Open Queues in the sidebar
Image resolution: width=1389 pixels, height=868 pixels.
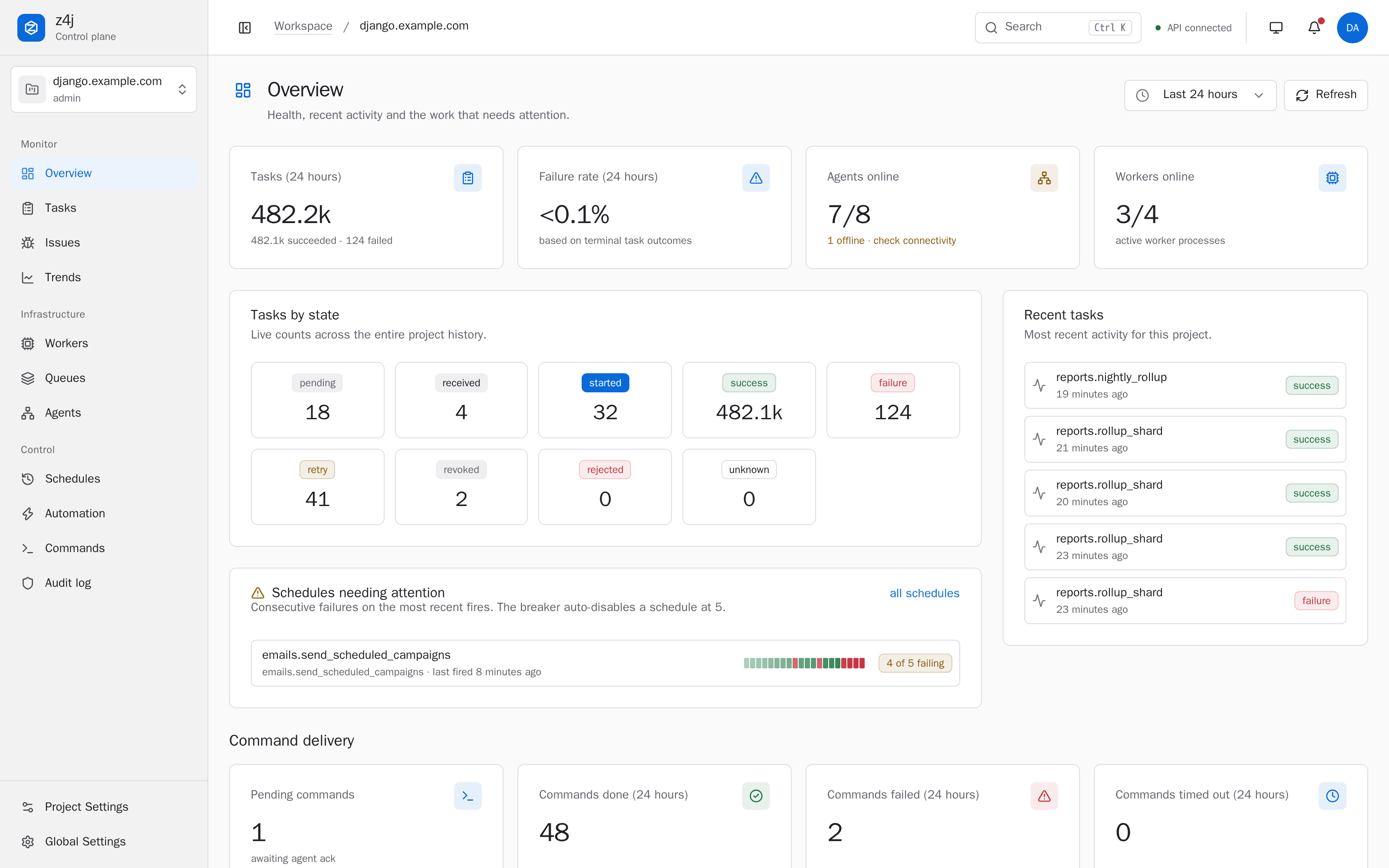point(104,378)
